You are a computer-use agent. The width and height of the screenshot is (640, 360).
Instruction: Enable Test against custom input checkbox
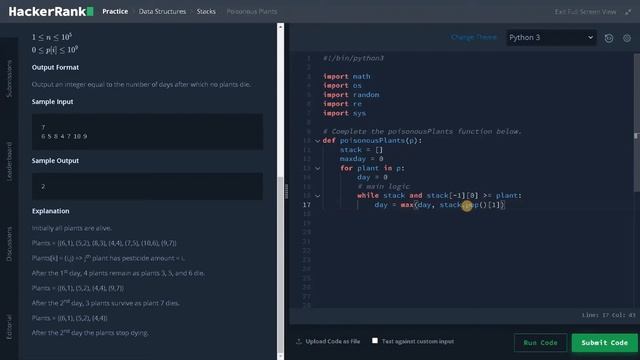(375, 340)
